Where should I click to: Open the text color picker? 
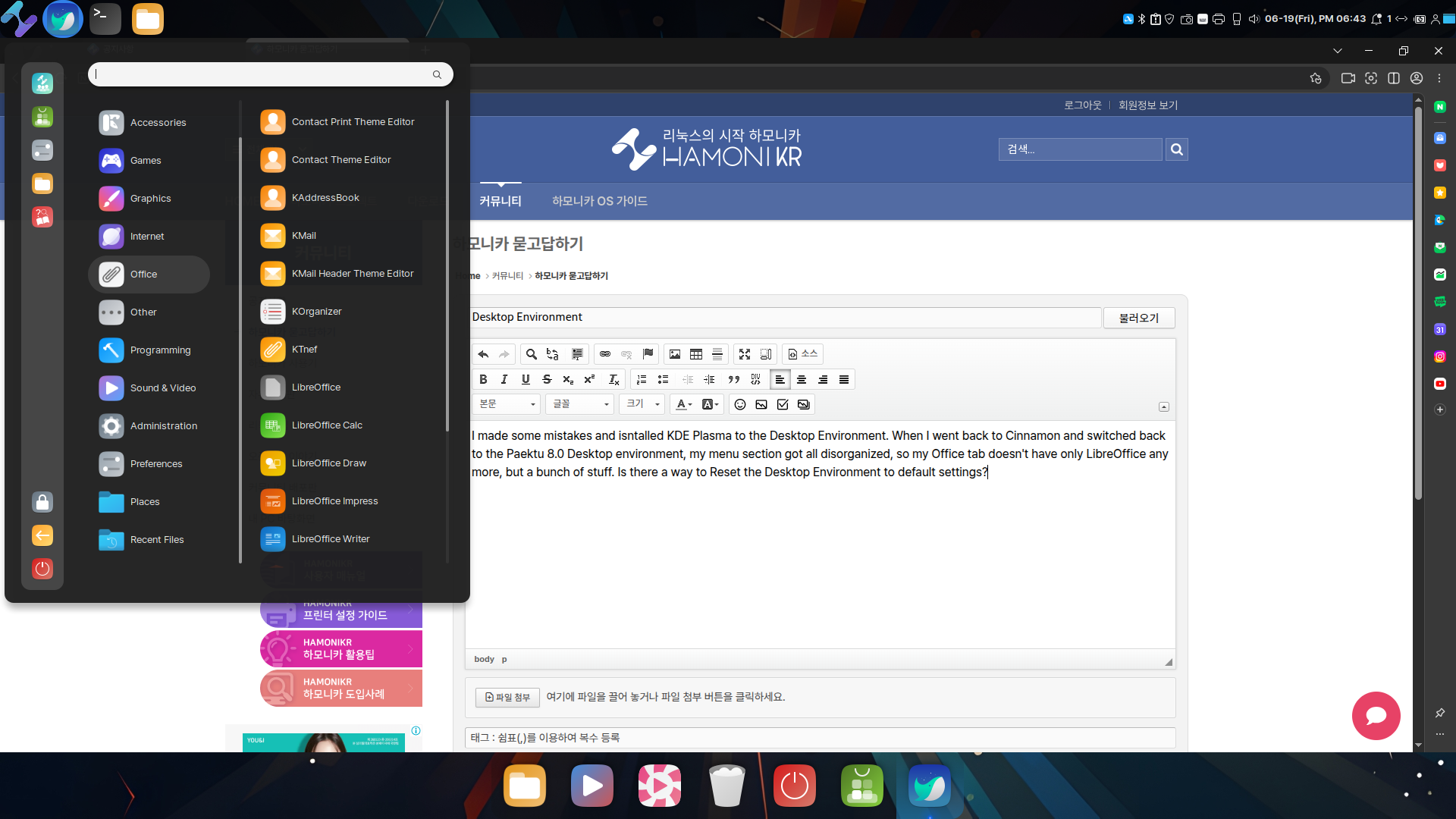(x=684, y=405)
